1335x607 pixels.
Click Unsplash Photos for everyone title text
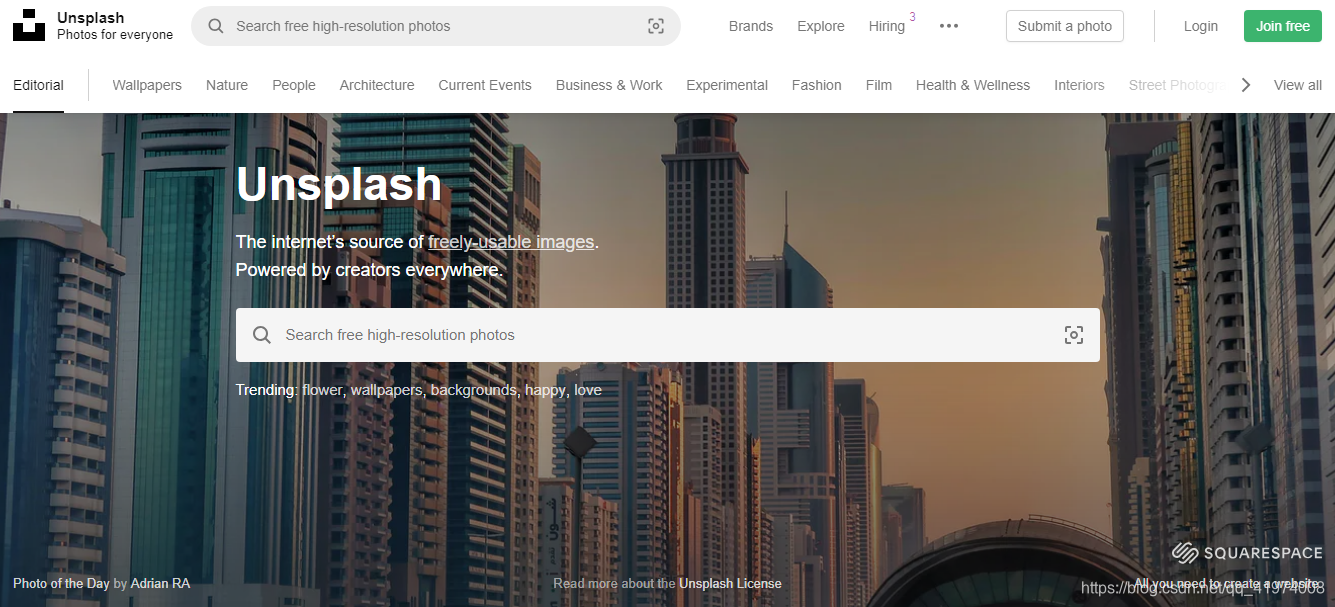(x=115, y=26)
